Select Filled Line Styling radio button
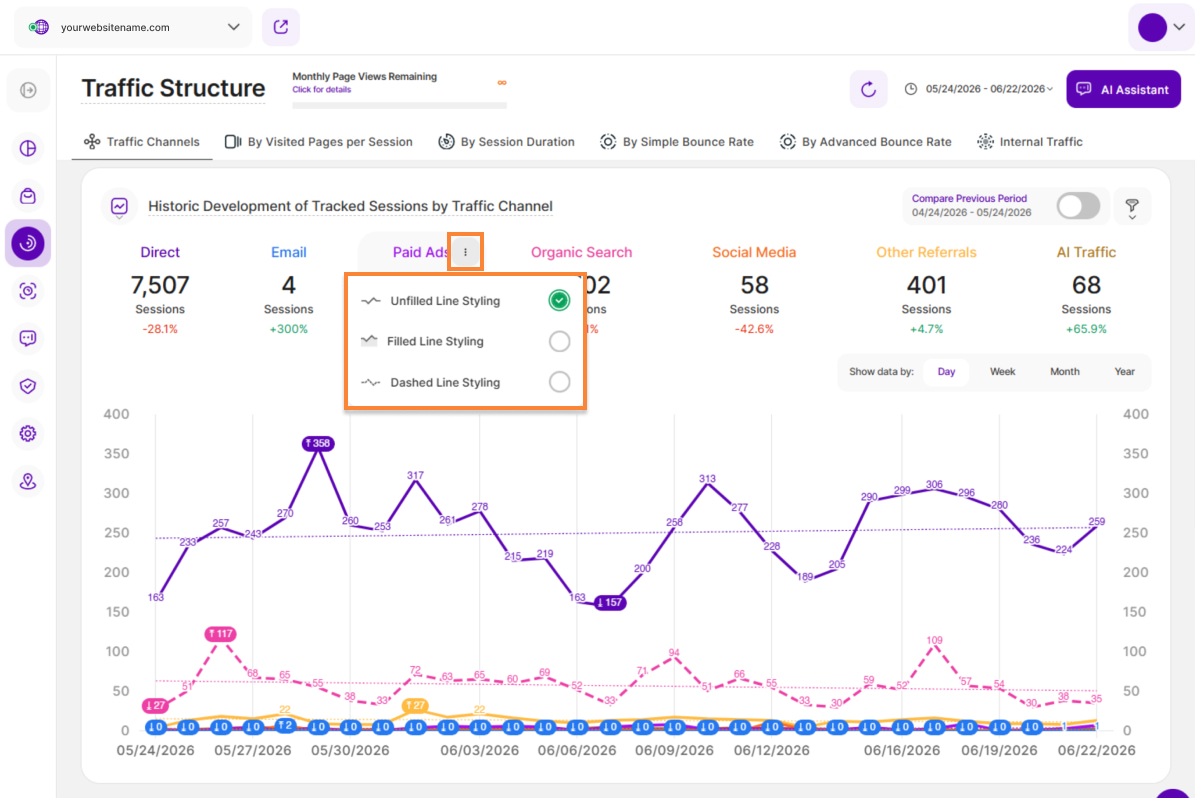The height and width of the screenshot is (798, 1195). click(559, 341)
